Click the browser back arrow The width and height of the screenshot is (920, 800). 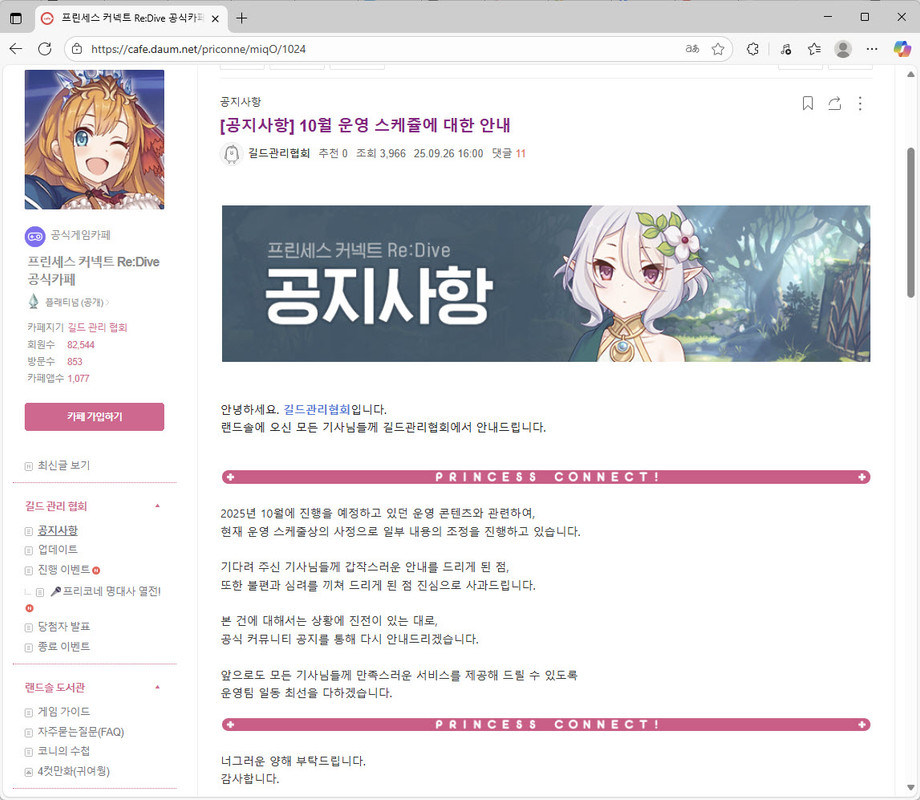(16, 49)
